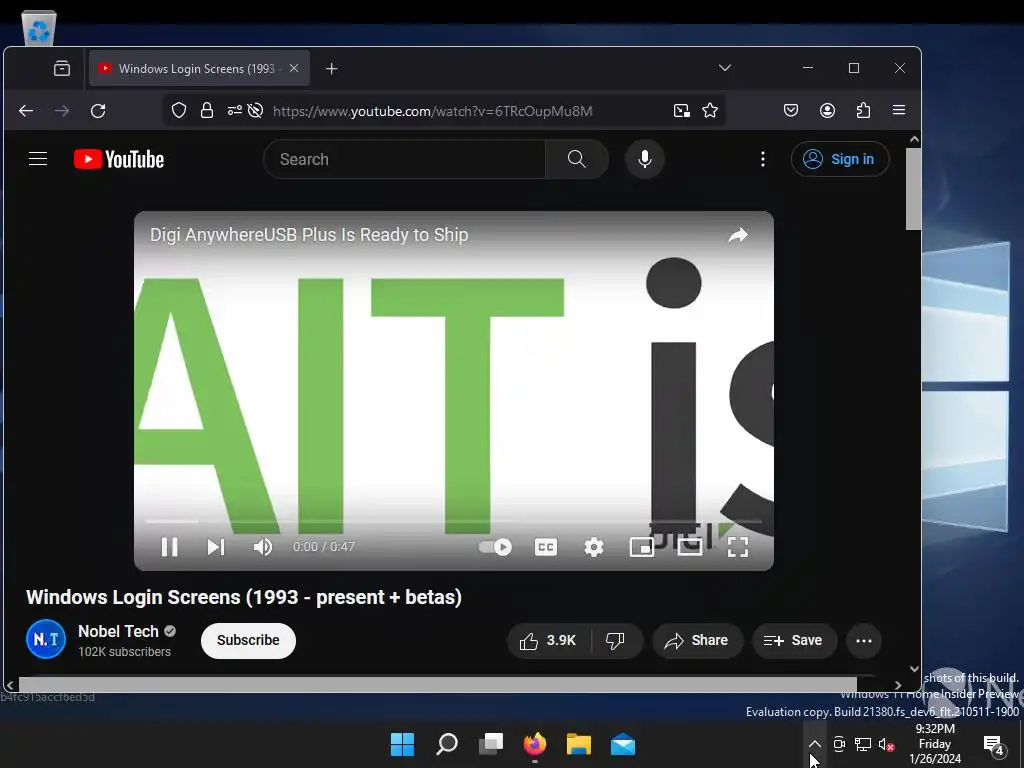Image resolution: width=1024 pixels, height=768 pixels.
Task: Open the Share dialog button
Action: 697,641
